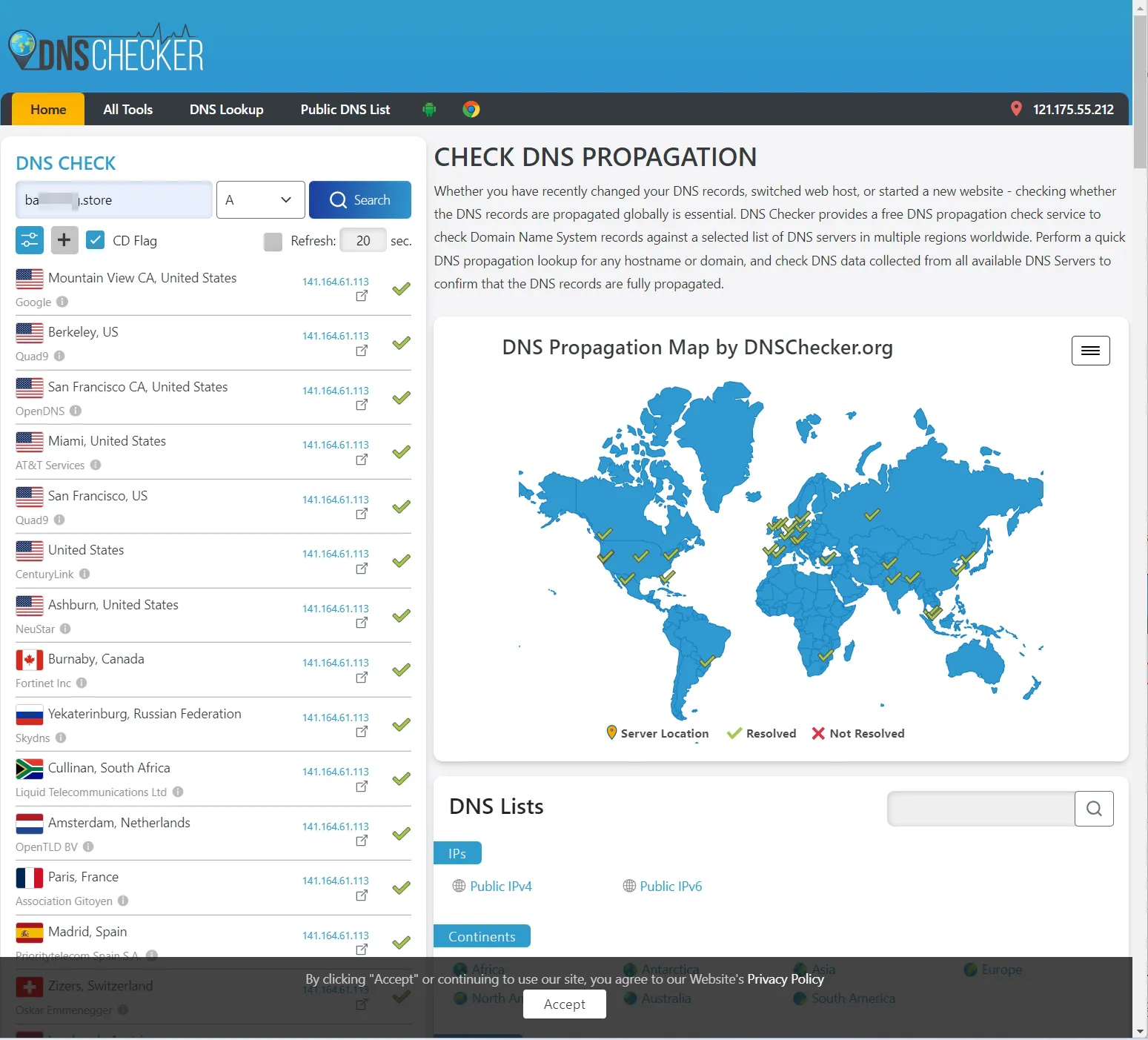Click the location pin beside IP address
The width and height of the screenshot is (1148, 1040).
pyautogui.click(x=1016, y=109)
